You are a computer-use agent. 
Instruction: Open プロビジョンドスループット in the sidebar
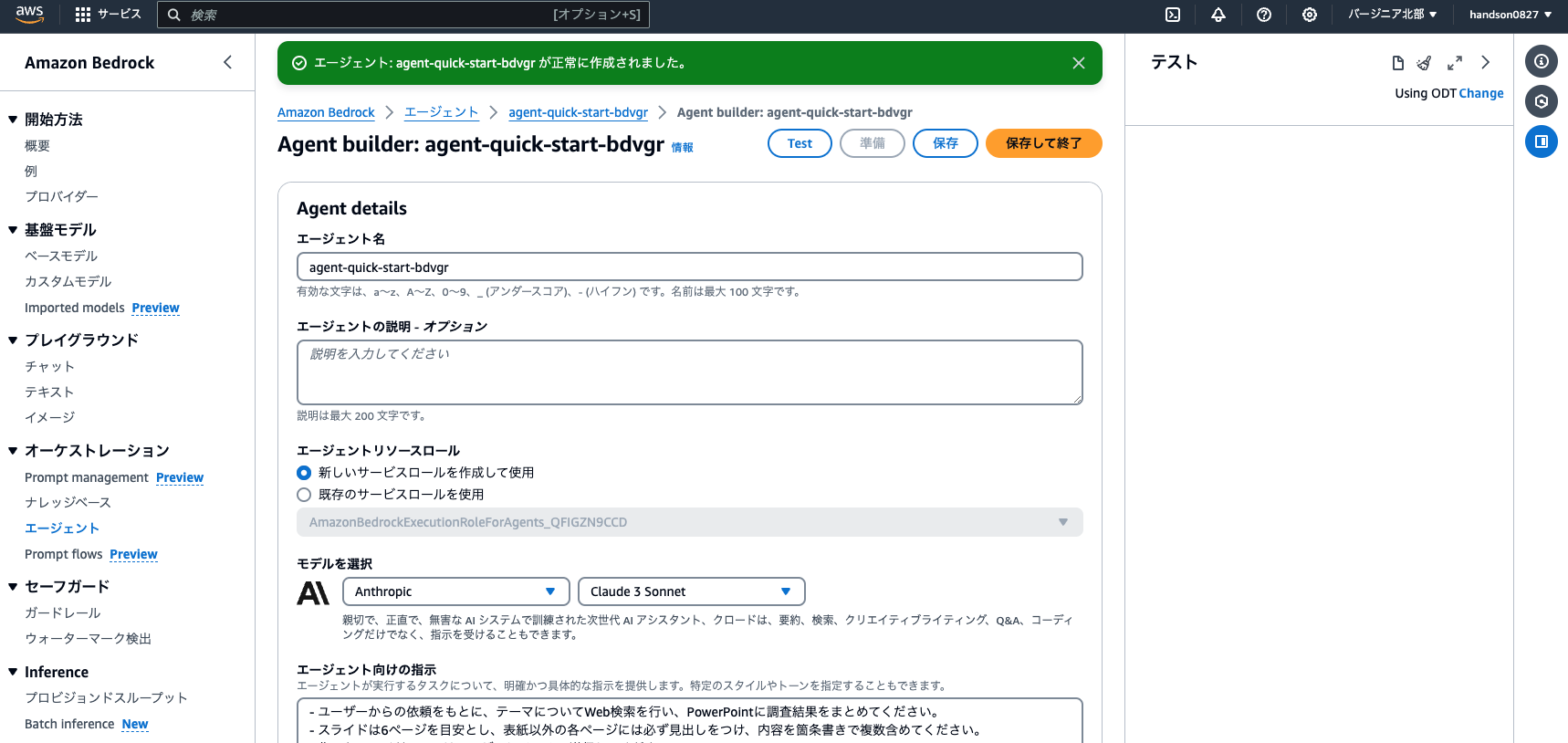point(106,698)
